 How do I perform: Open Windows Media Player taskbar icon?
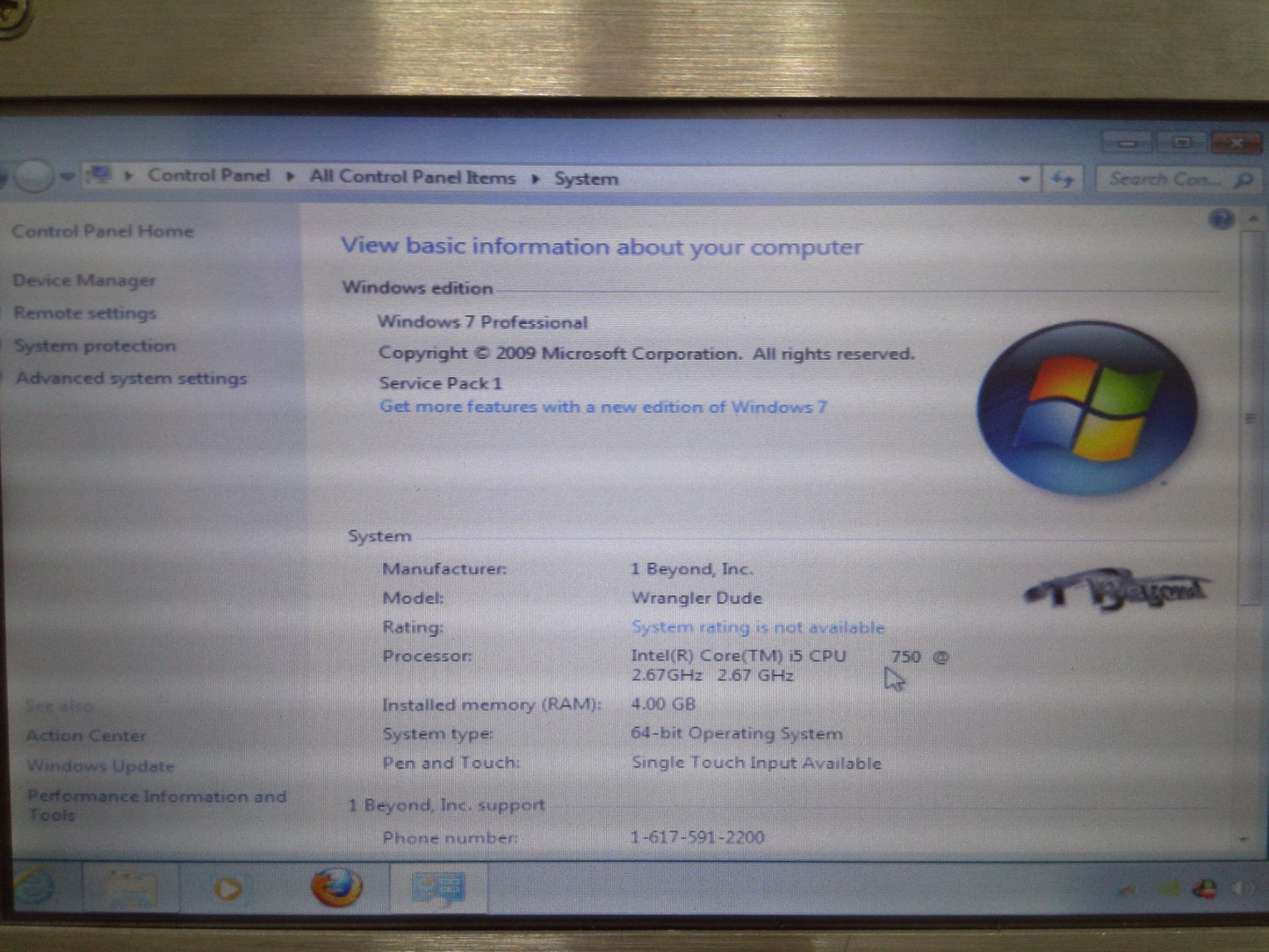[227, 889]
